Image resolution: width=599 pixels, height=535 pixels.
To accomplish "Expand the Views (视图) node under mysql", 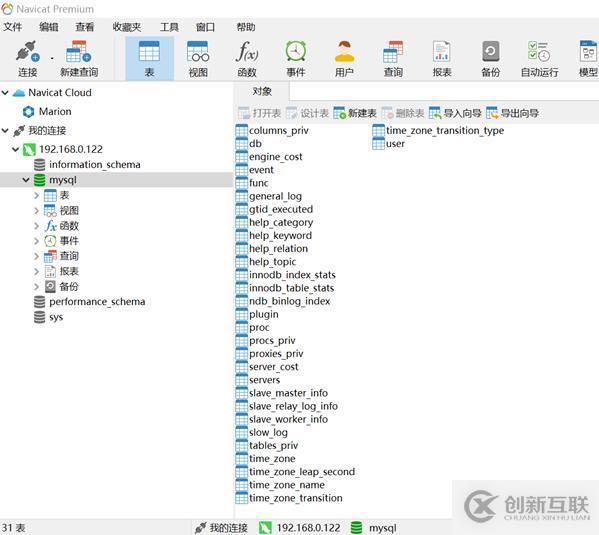I will pos(36,211).
